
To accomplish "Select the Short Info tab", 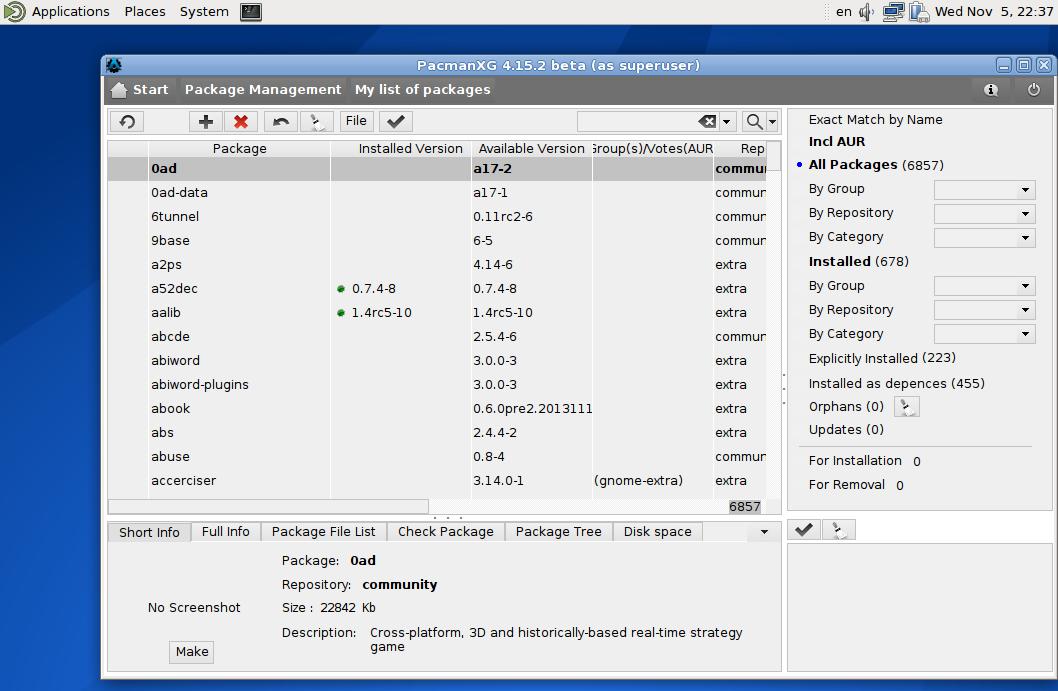I will [149, 532].
